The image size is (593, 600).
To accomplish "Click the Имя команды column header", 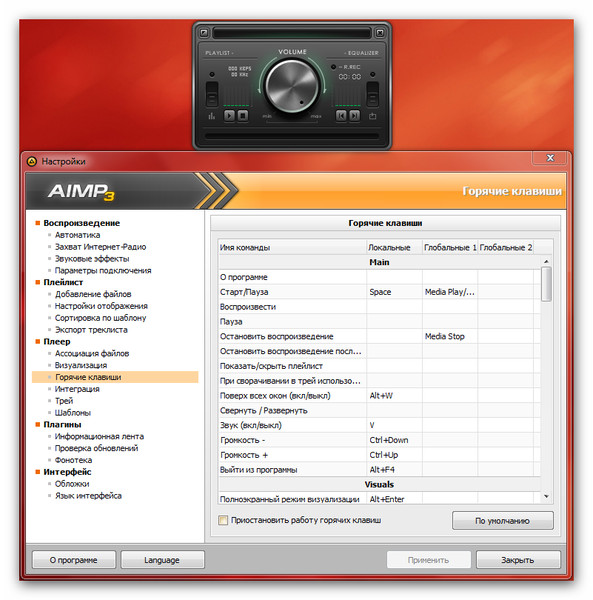I will (292, 247).
